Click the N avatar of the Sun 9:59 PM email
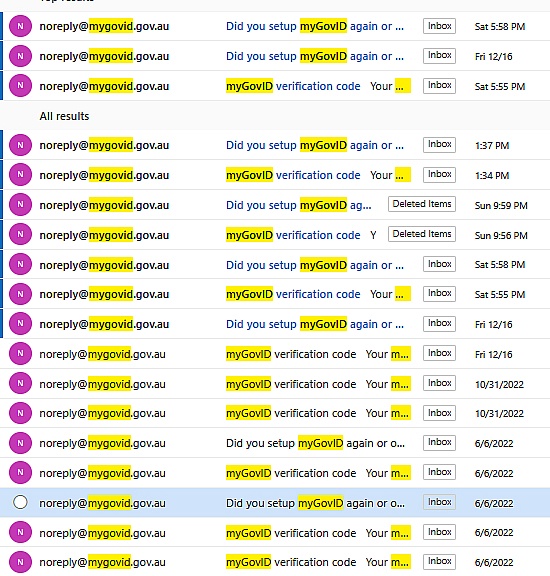 [20, 205]
